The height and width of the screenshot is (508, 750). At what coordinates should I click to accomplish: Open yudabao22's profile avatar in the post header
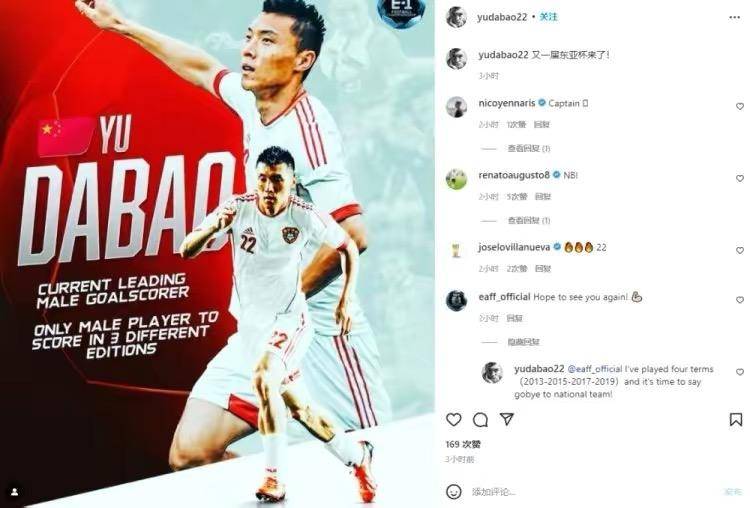coord(456,17)
